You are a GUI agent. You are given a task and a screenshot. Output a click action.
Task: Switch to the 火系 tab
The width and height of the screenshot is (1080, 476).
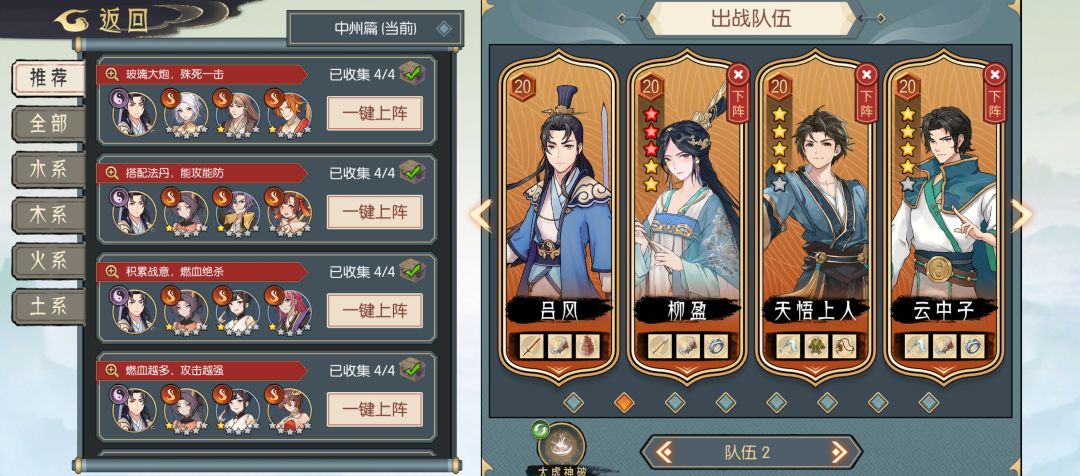48,261
